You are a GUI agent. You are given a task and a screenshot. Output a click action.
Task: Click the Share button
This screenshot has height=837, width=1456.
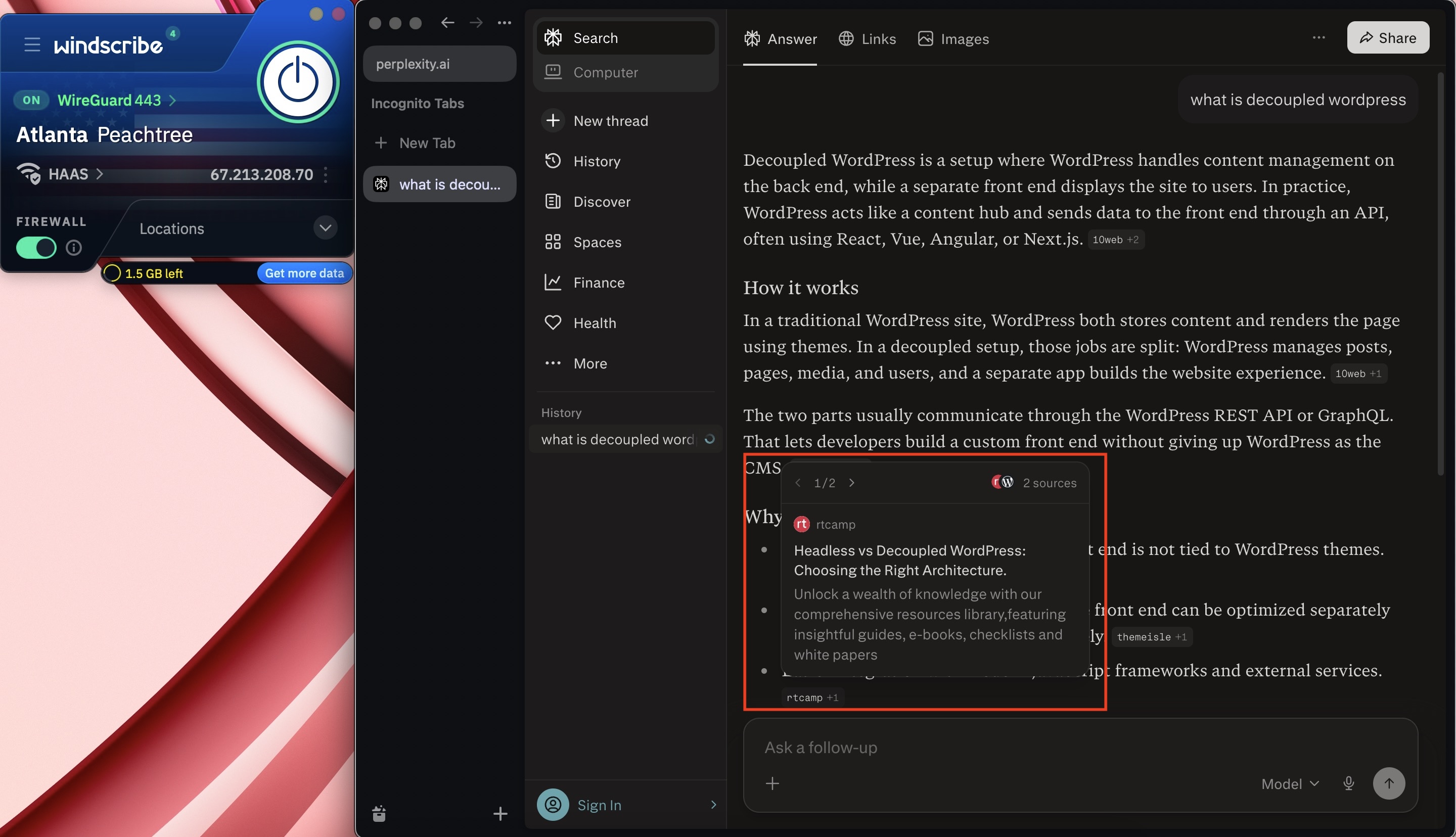[x=1388, y=38]
